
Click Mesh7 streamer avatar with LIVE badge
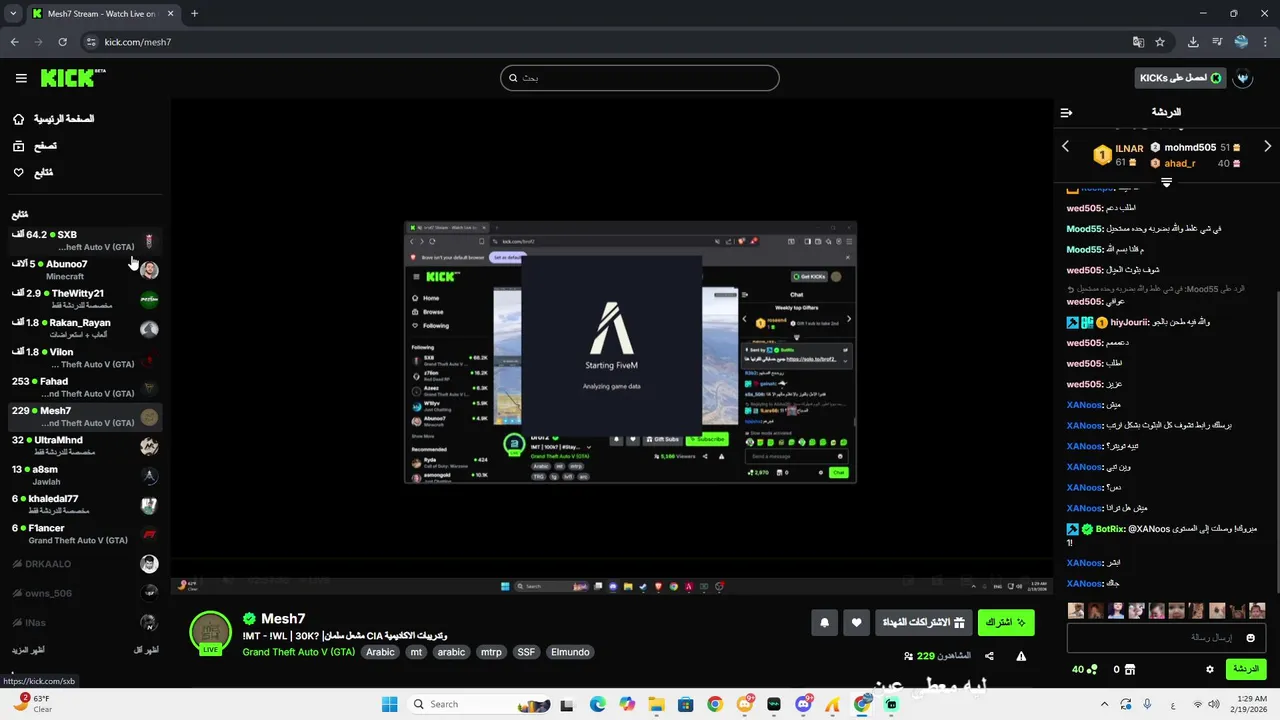coord(210,633)
